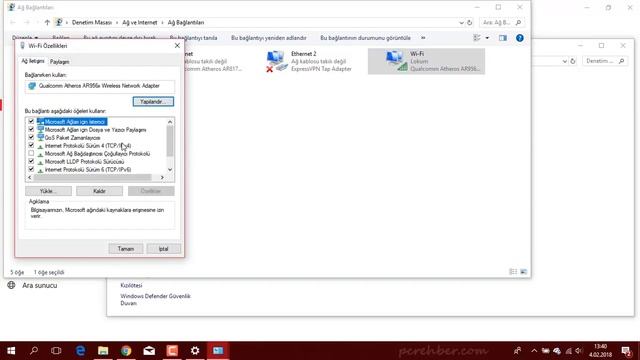
Task: Close the Wi-Fi Özellikleri dialog
Action: tap(177, 46)
